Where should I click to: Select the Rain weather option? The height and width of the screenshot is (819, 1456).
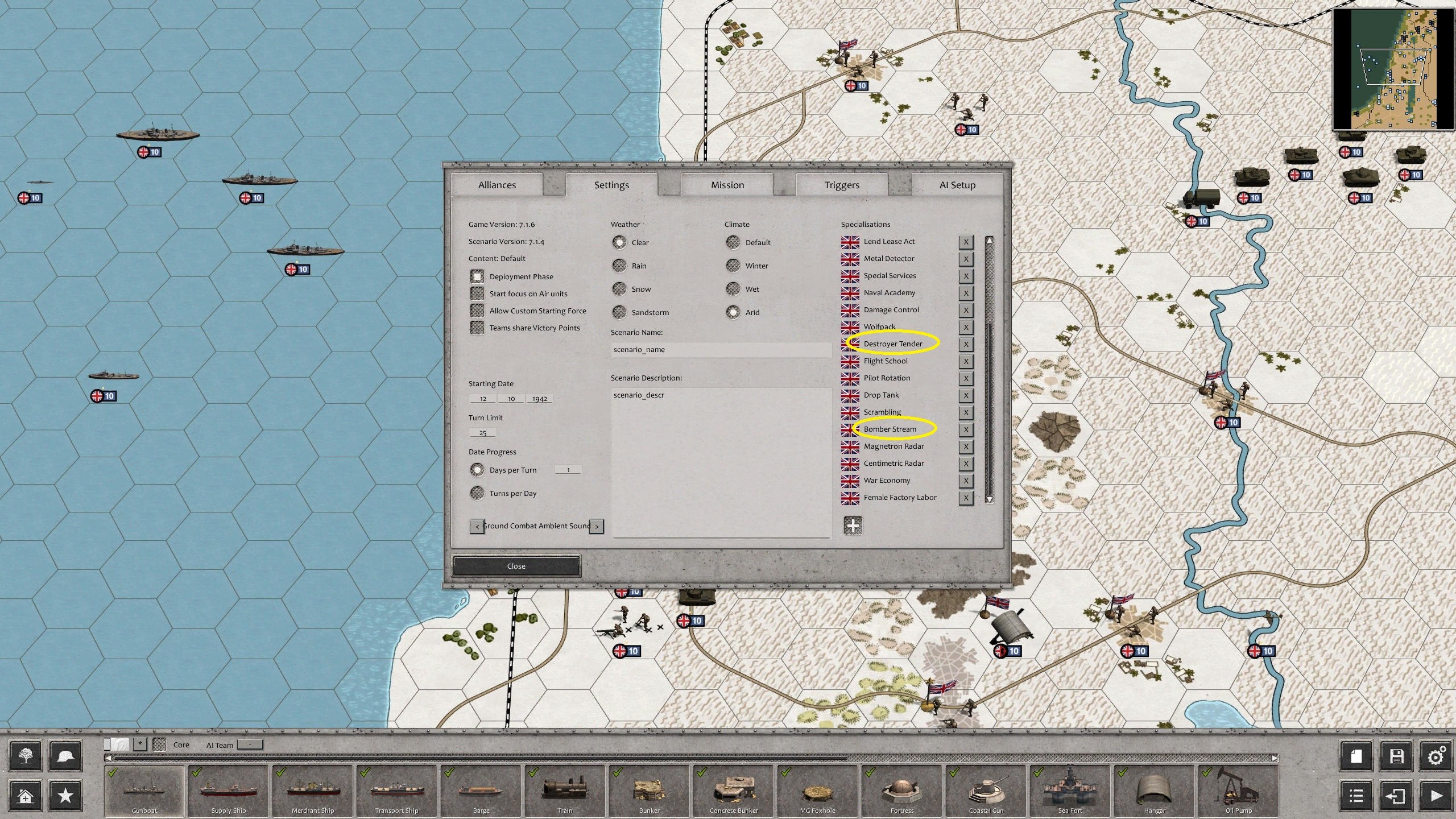(x=619, y=266)
